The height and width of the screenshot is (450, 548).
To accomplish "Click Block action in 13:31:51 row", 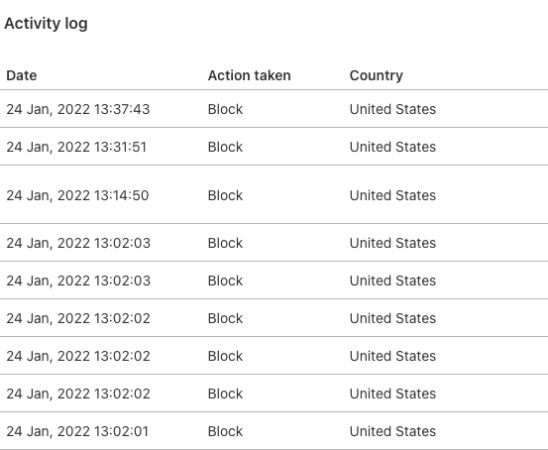I will pos(225,147).
